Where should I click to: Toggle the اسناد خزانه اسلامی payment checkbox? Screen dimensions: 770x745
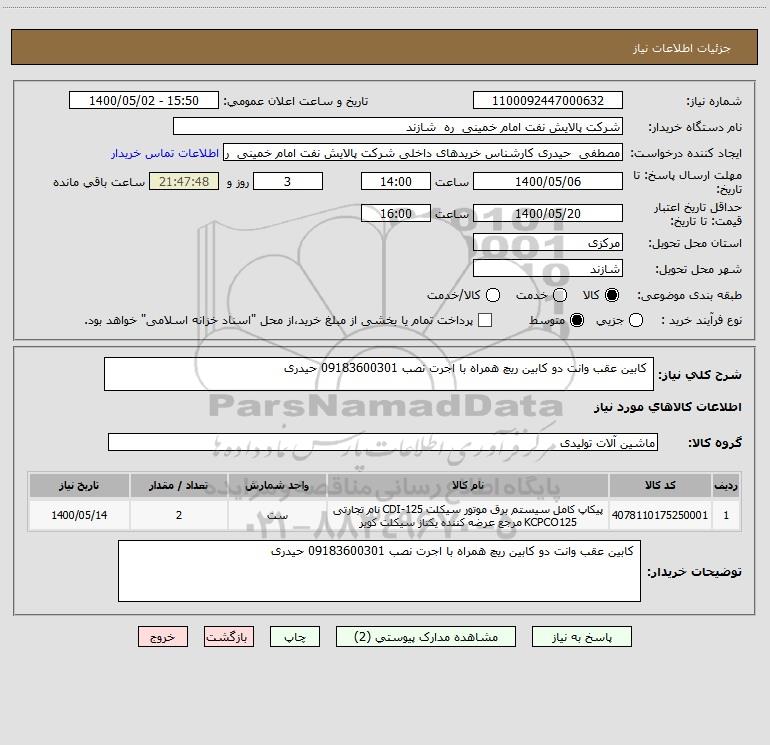coord(485,320)
